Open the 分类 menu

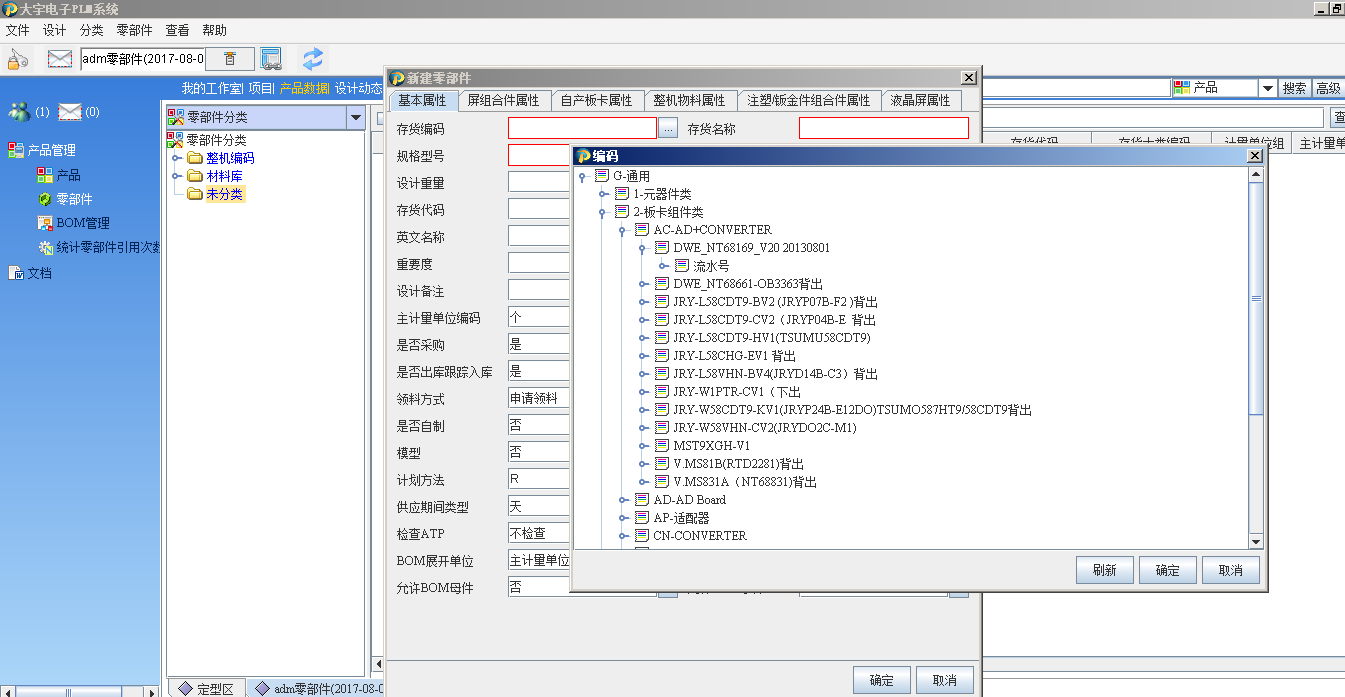[x=91, y=30]
